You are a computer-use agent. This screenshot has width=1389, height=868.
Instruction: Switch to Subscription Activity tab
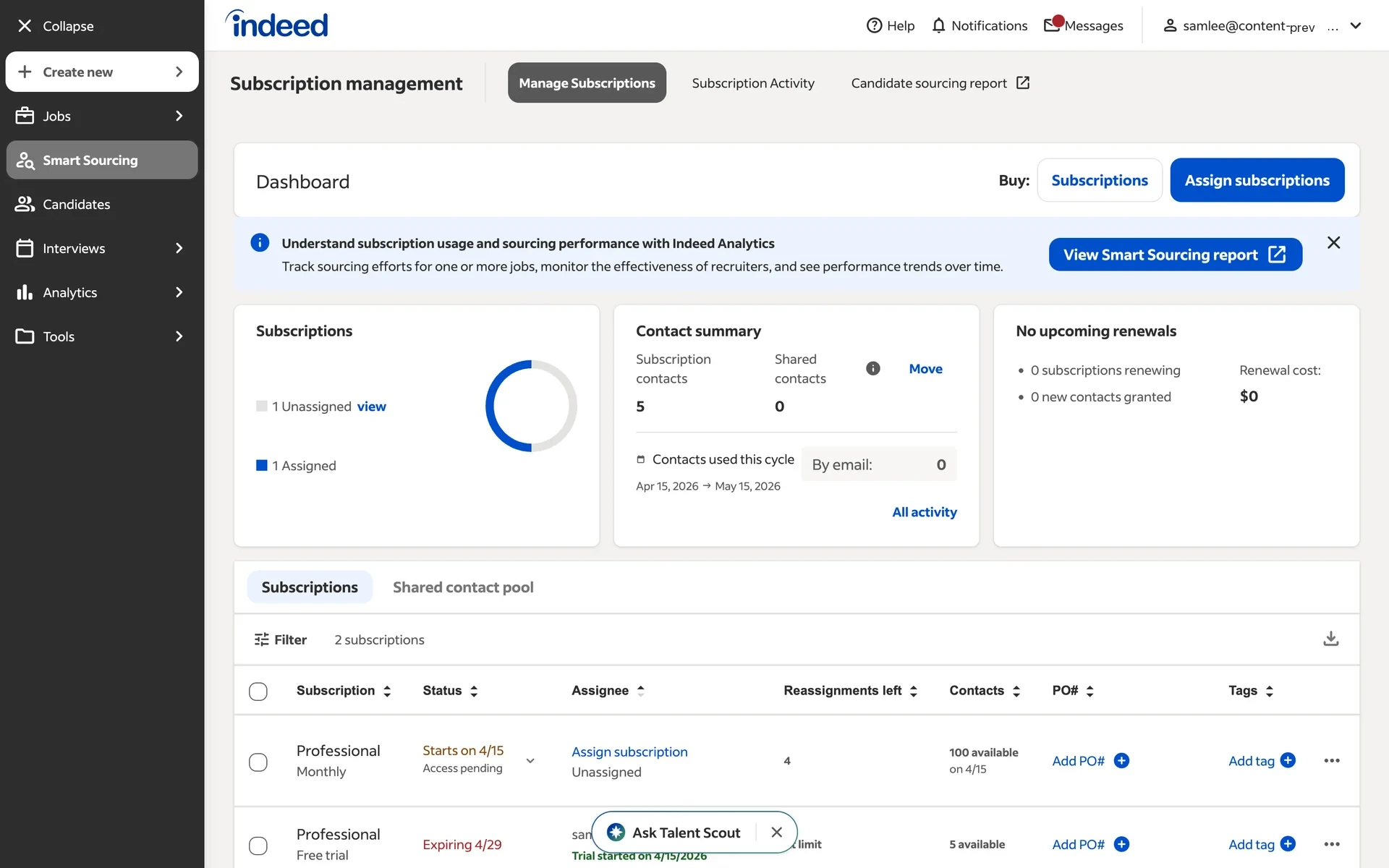(x=753, y=82)
